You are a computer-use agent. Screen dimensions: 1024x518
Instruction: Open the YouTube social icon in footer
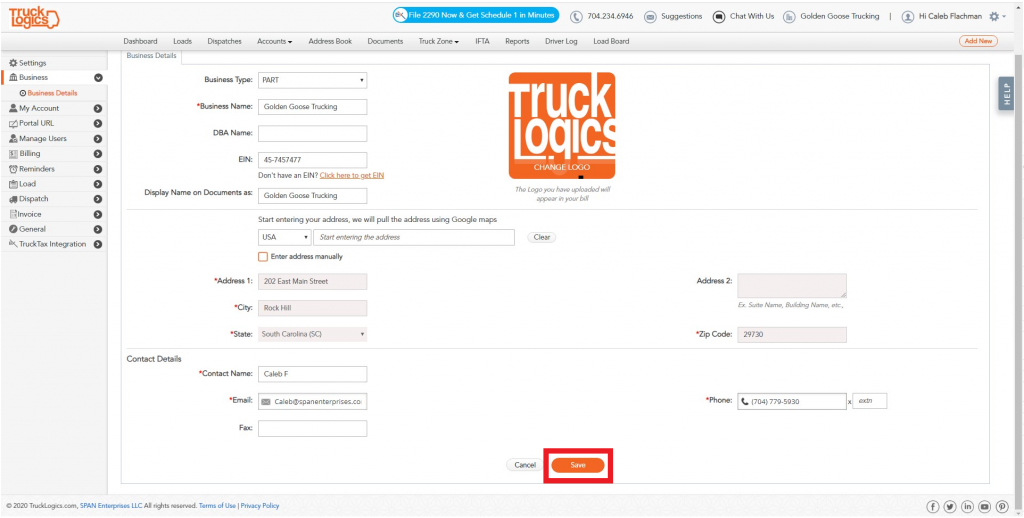coord(985,506)
